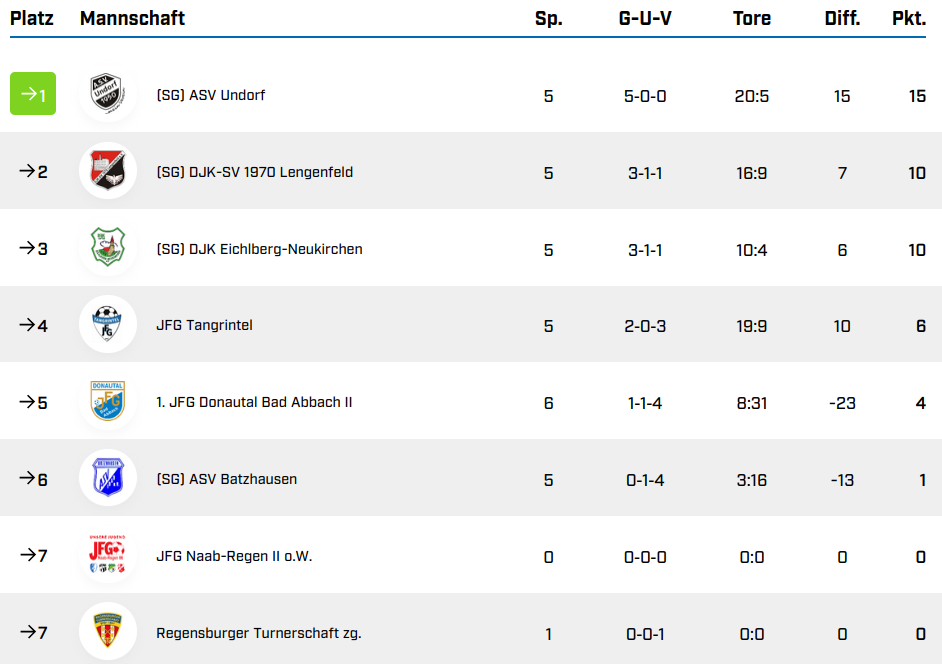Open the (SG) ASV Undorf team page
This screenshot has width=942, height=664.
(x=211, y=96)
